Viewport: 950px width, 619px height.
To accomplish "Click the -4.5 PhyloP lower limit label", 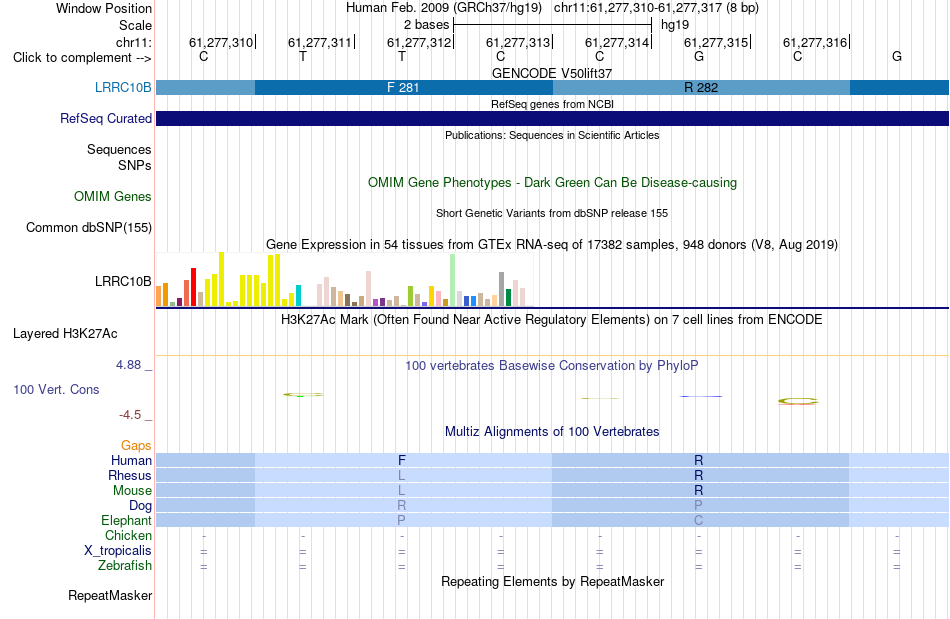I will (130, 415).
